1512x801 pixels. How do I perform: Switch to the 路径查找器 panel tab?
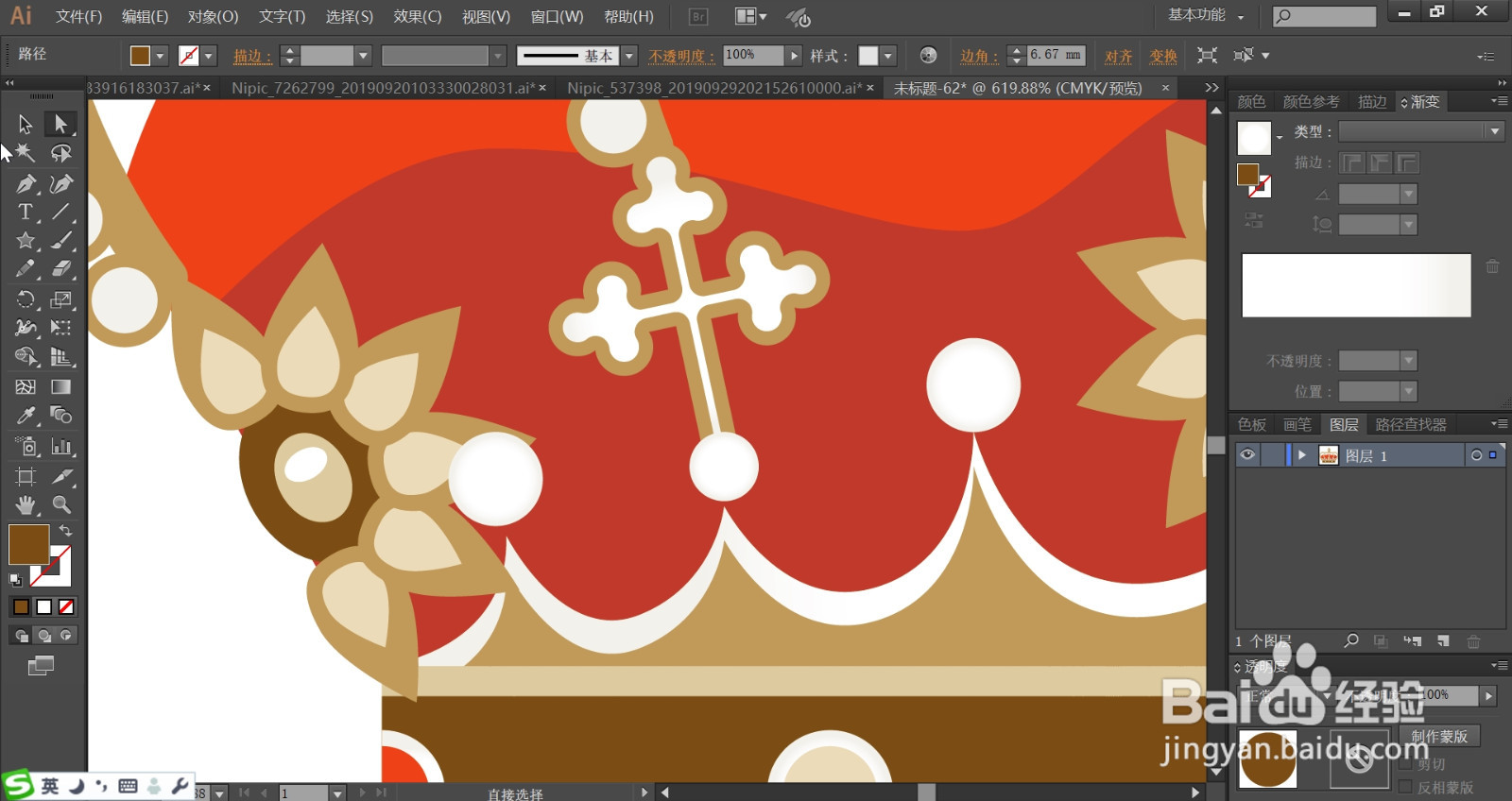1411,425
